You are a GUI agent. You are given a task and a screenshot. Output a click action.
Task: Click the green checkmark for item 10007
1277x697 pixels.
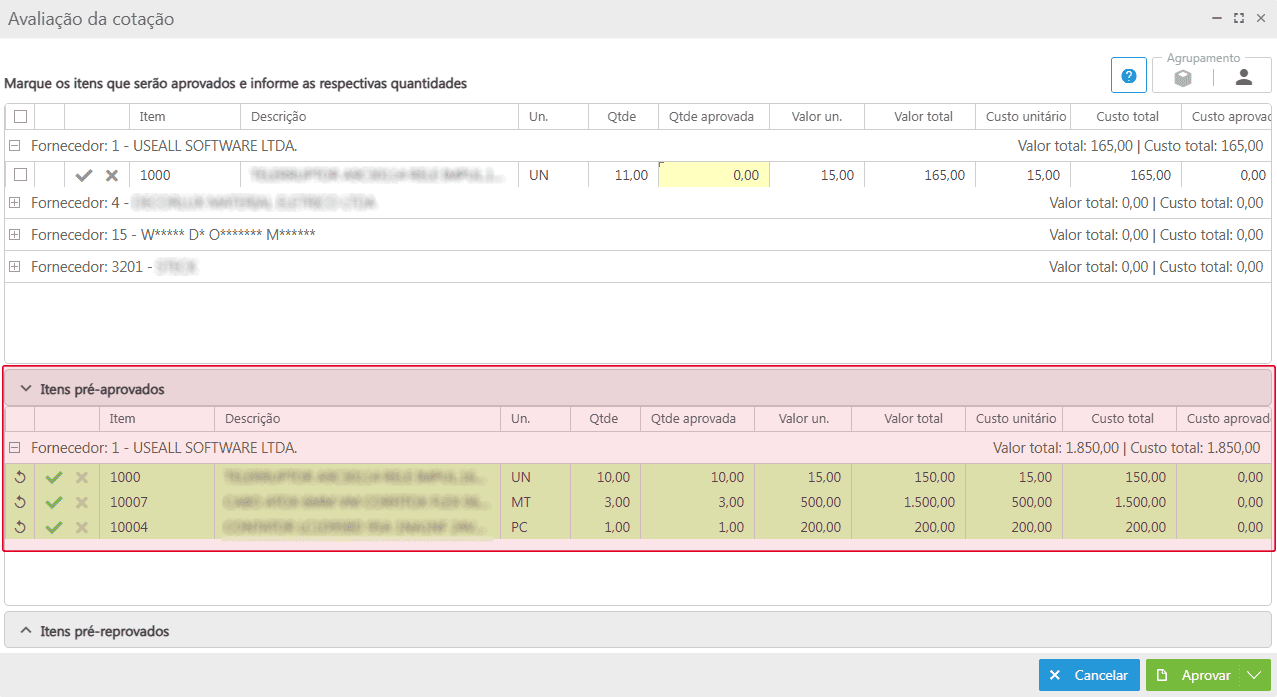(x=54, y=502)
